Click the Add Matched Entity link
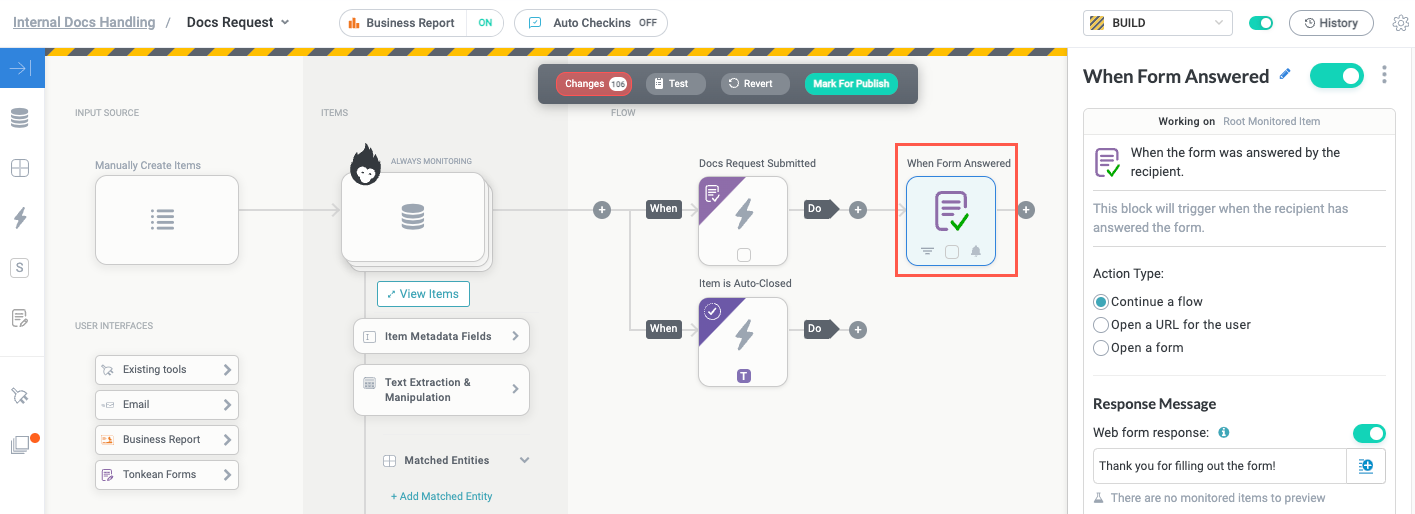Screen dimensions: 1415x514 tap(441, 496)
